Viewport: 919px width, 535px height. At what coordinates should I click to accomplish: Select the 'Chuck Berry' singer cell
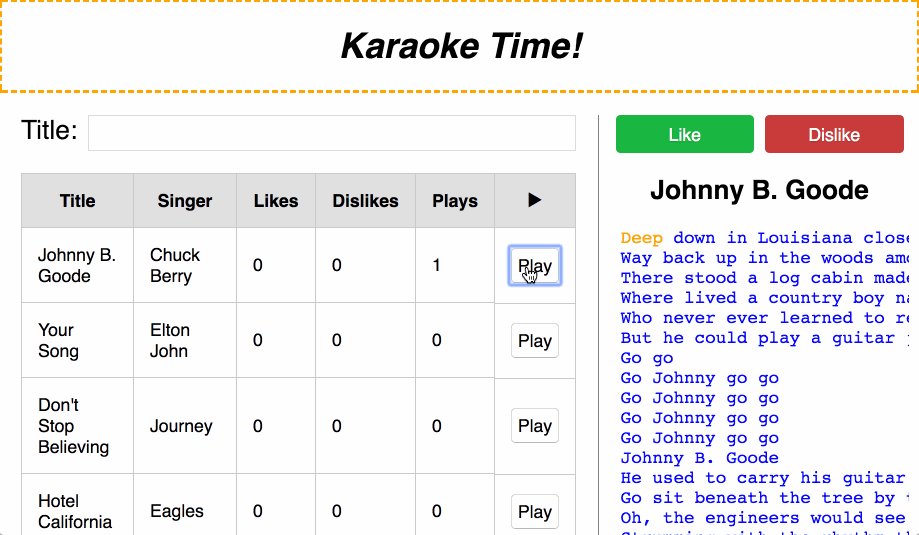point(185,265)
